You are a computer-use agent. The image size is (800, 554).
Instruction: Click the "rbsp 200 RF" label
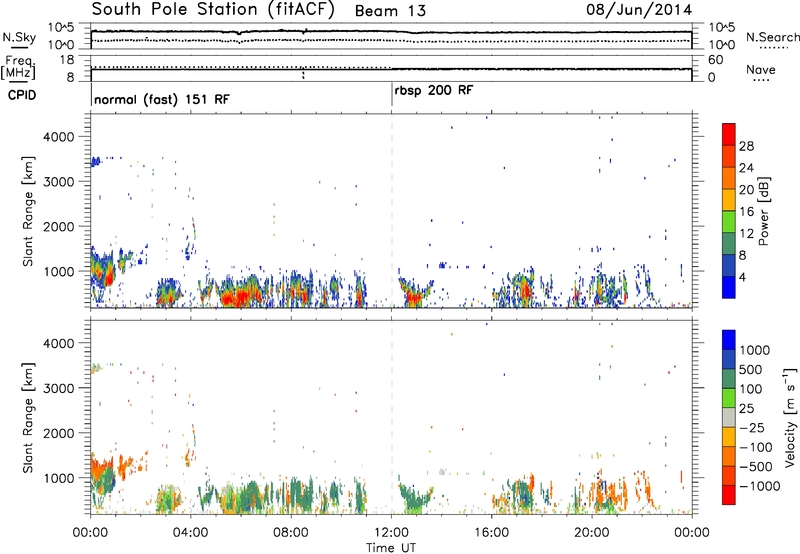point(434,91)
